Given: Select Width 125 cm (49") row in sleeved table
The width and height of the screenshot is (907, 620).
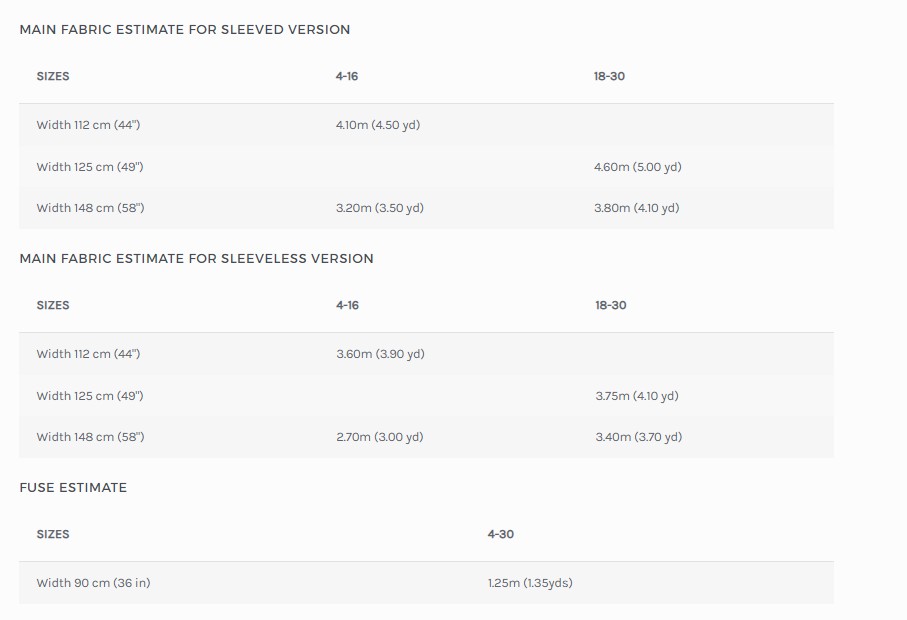Looking at the screenshot, I should (x=426, y=167).
